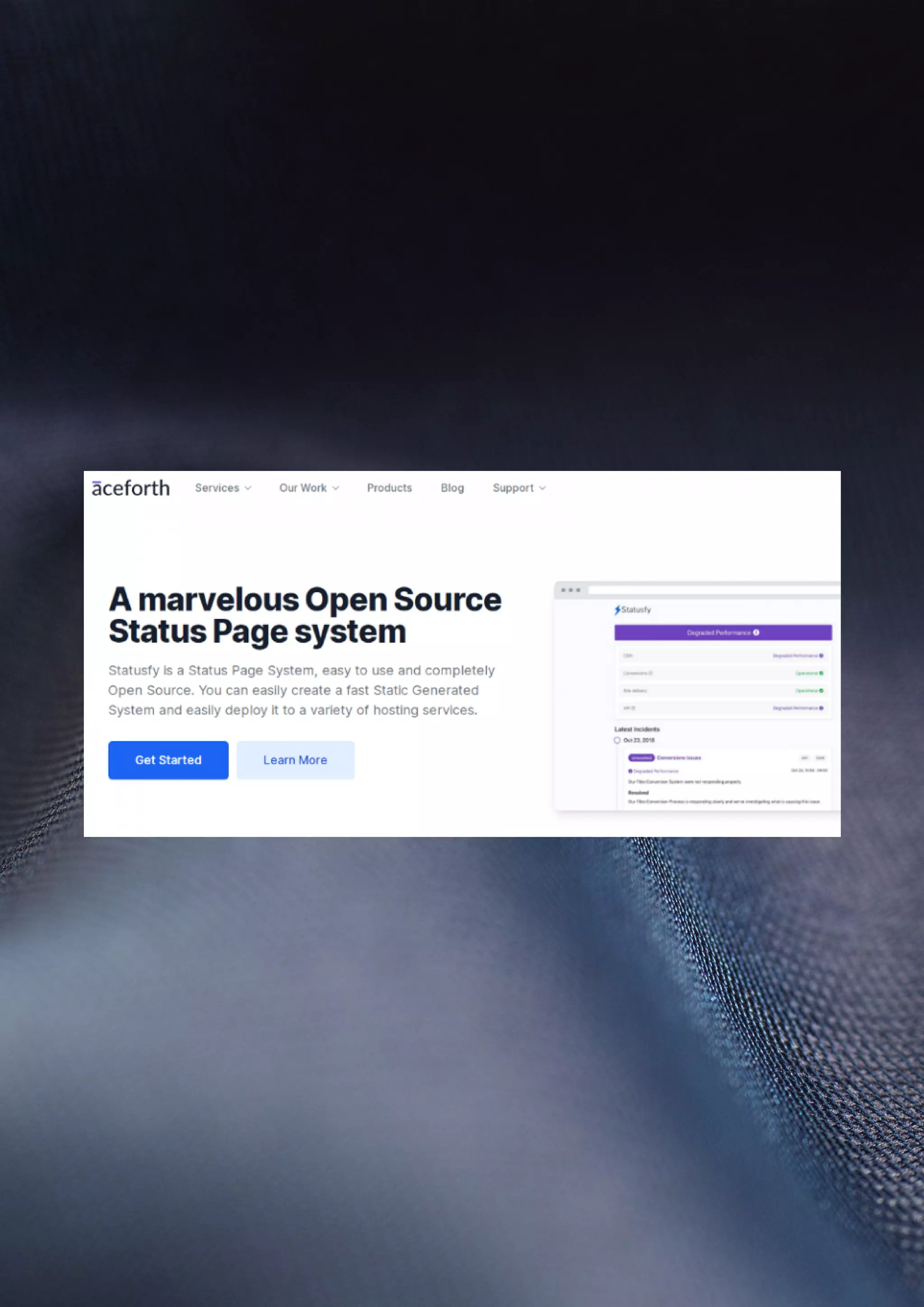Click the aceforth logo
Viewport: 924px width, 1307px height.
(130, 488)
